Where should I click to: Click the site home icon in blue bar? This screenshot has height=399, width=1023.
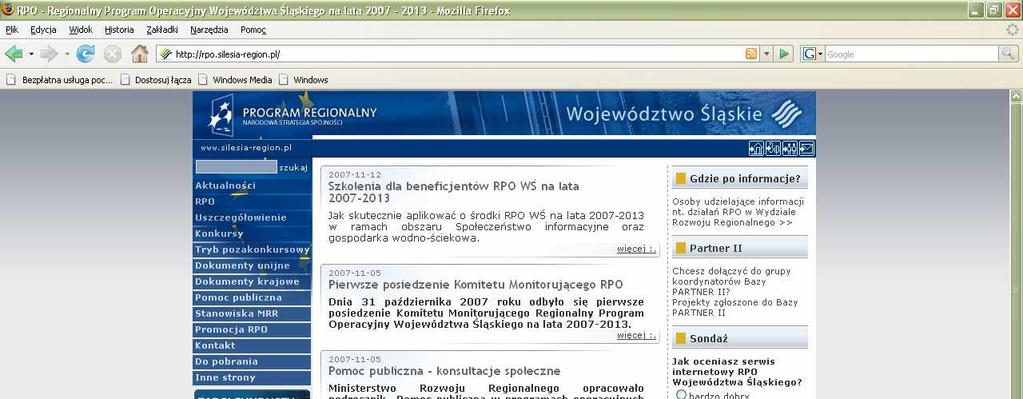[x=756, y=149]
